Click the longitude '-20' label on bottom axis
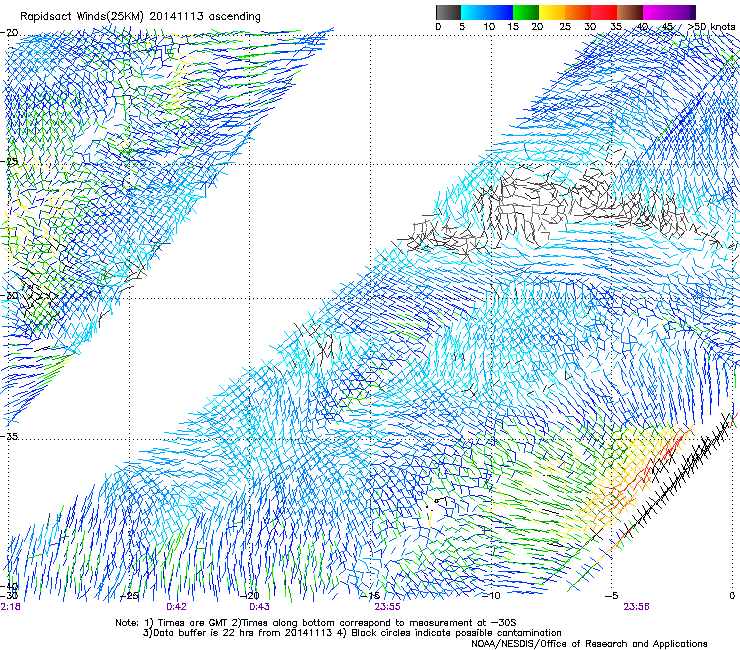Screen dimensions: 740x650 point(250,596)
